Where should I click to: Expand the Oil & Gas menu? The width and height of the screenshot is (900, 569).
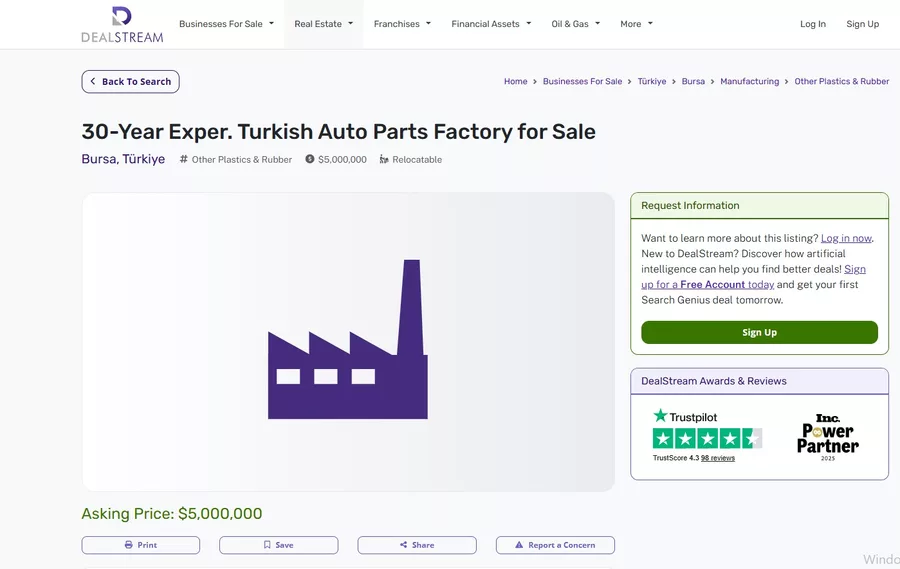(575, 24)
